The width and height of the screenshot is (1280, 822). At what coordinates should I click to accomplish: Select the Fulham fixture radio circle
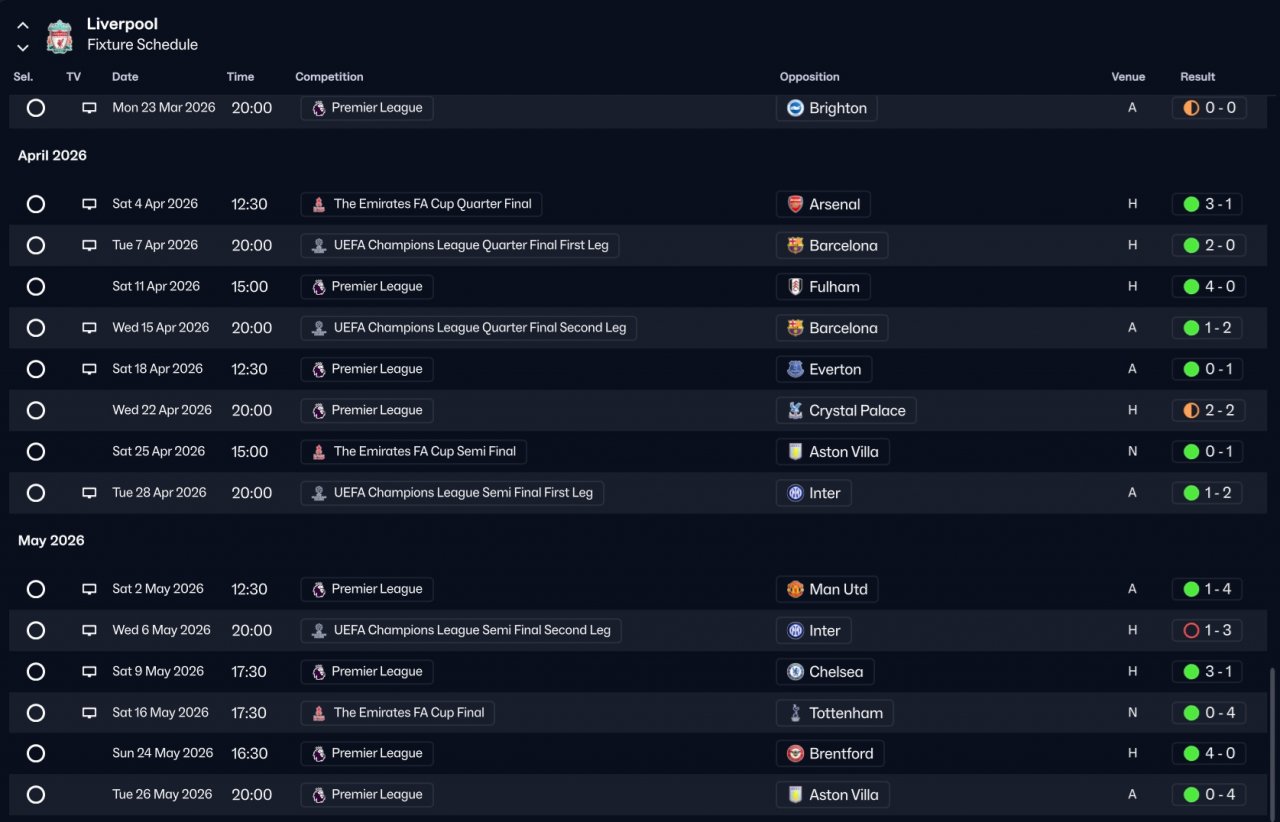(x=36, y=287)
